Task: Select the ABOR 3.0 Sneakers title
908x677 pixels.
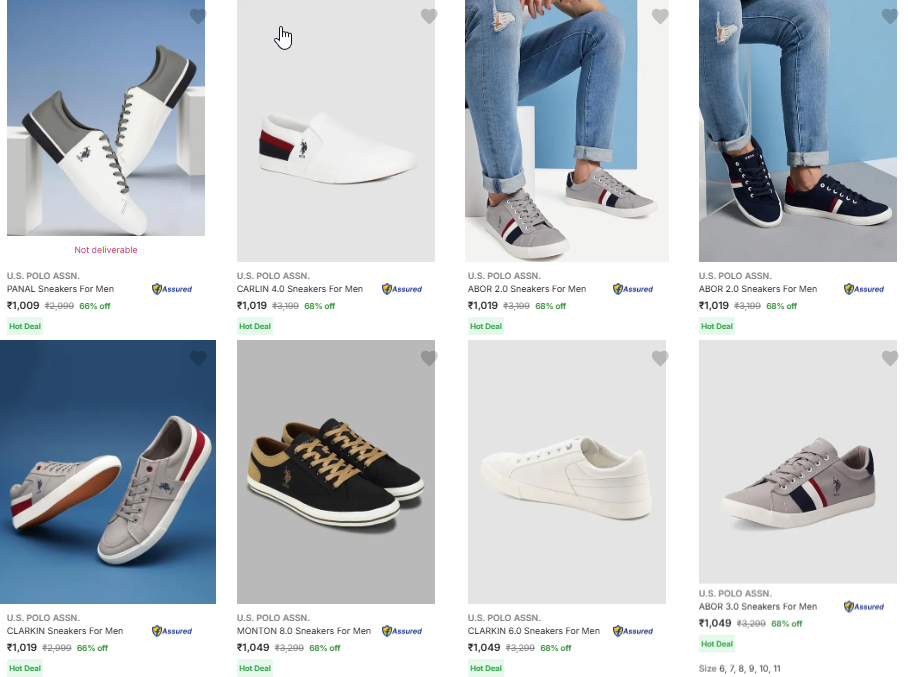Action: [757, 607]
